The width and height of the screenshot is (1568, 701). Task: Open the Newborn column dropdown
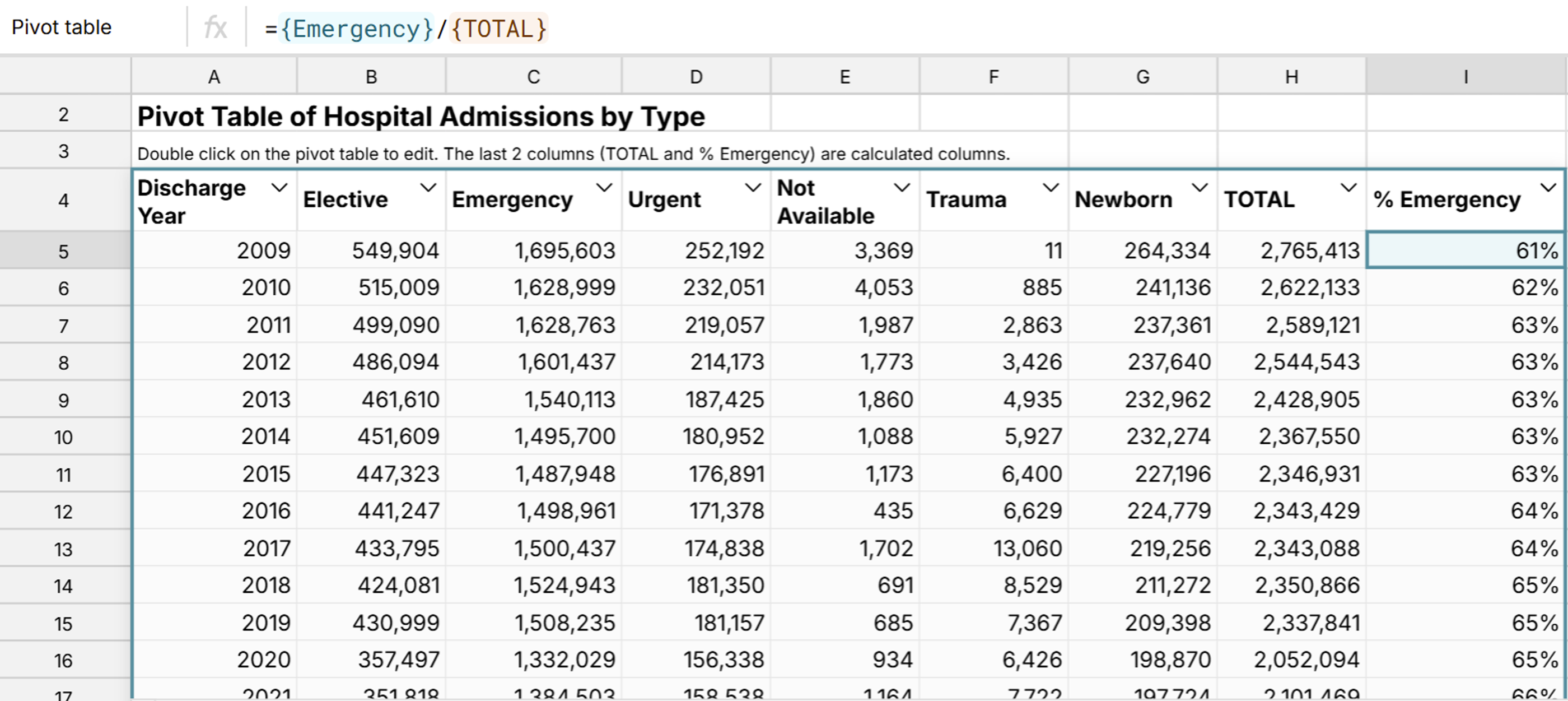(x=1200, y=188)
